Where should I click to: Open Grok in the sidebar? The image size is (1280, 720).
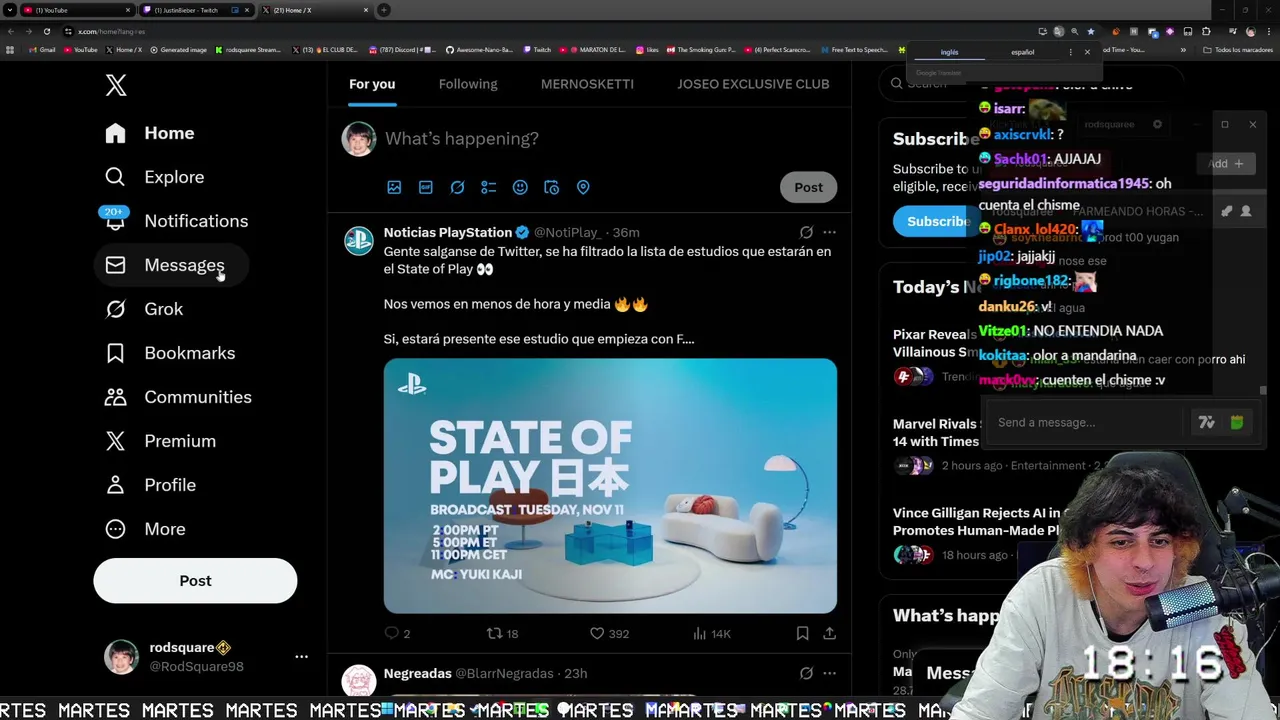pos(145,309)
